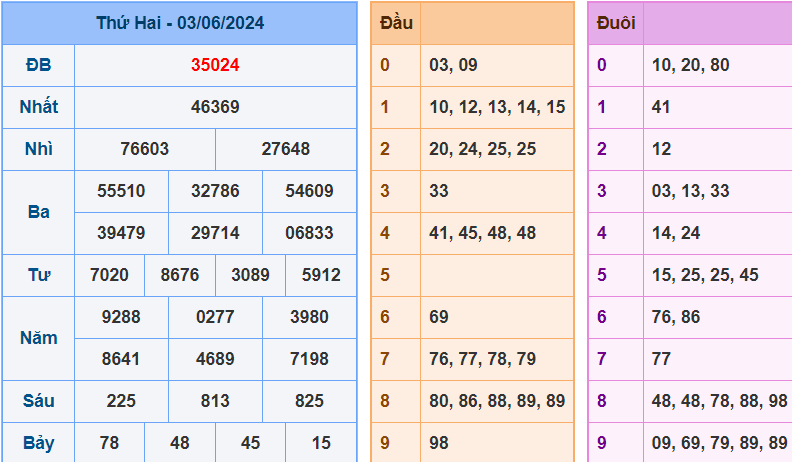Image resolution: width=792 pixels, height=462 pixels.
Task: Select seventh prize number 45
Action: coord(251,443)
